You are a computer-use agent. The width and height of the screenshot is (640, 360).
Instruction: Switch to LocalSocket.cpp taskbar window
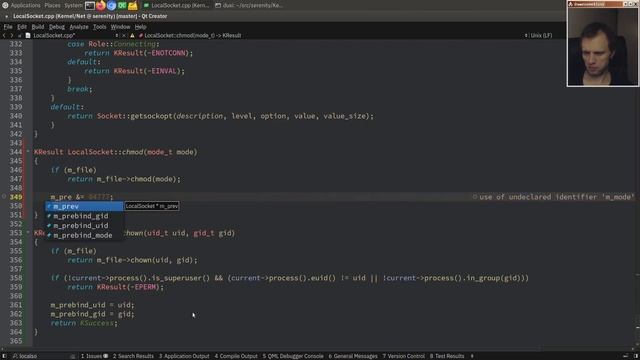tap(176, 5)
